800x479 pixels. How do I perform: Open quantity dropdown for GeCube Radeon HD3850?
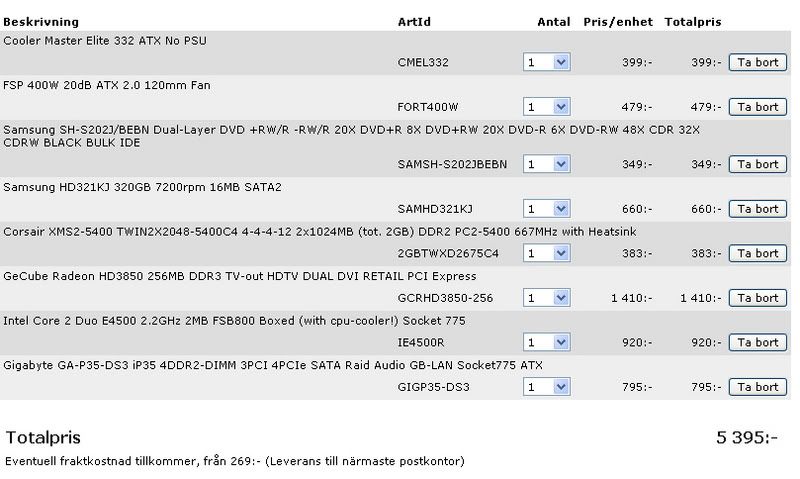546,298
